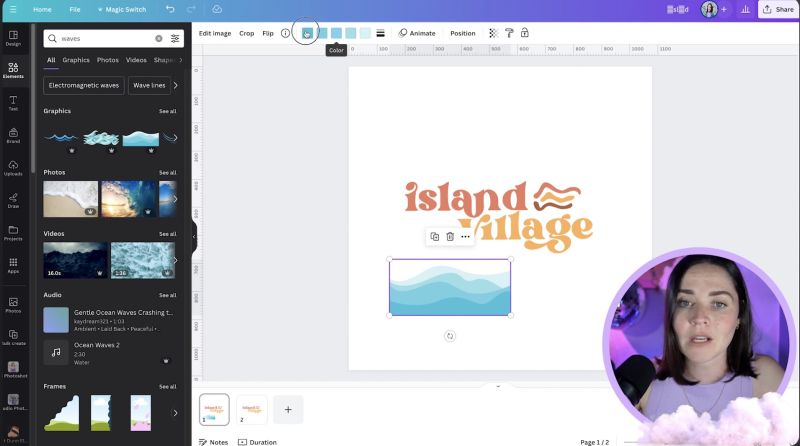Screen dimensions: 800x446
Task: Select Electromagnetic waves suggestion chip
Action: coord(84,85)
